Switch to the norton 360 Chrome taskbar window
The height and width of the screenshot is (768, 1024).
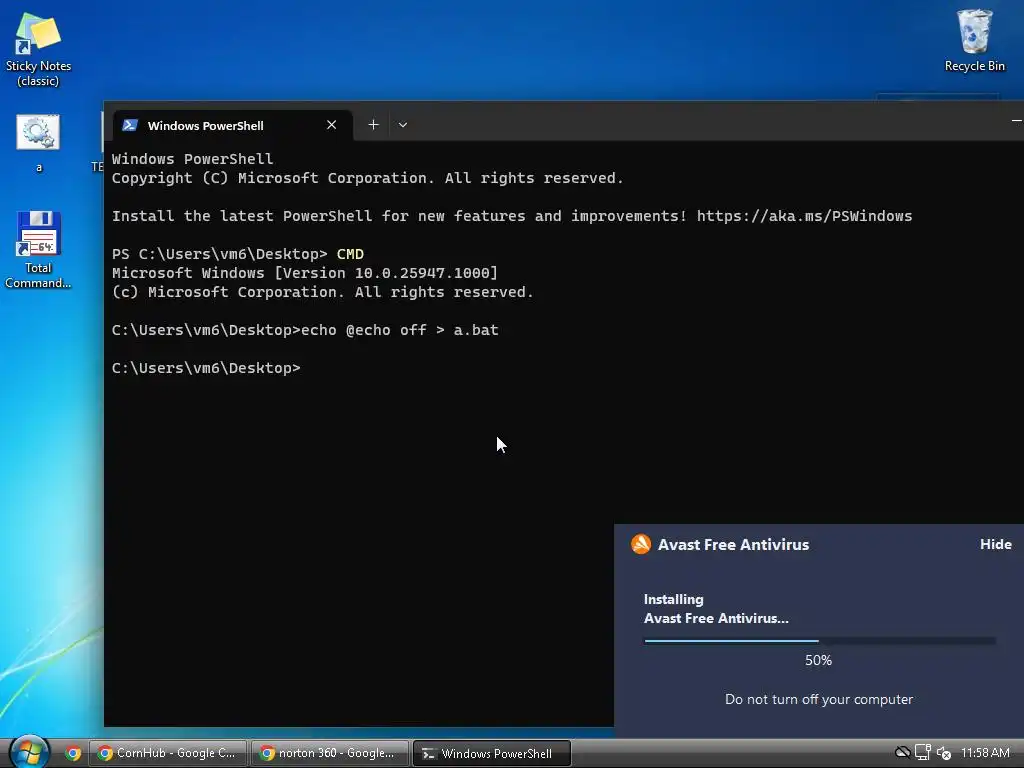pos(330,753)
